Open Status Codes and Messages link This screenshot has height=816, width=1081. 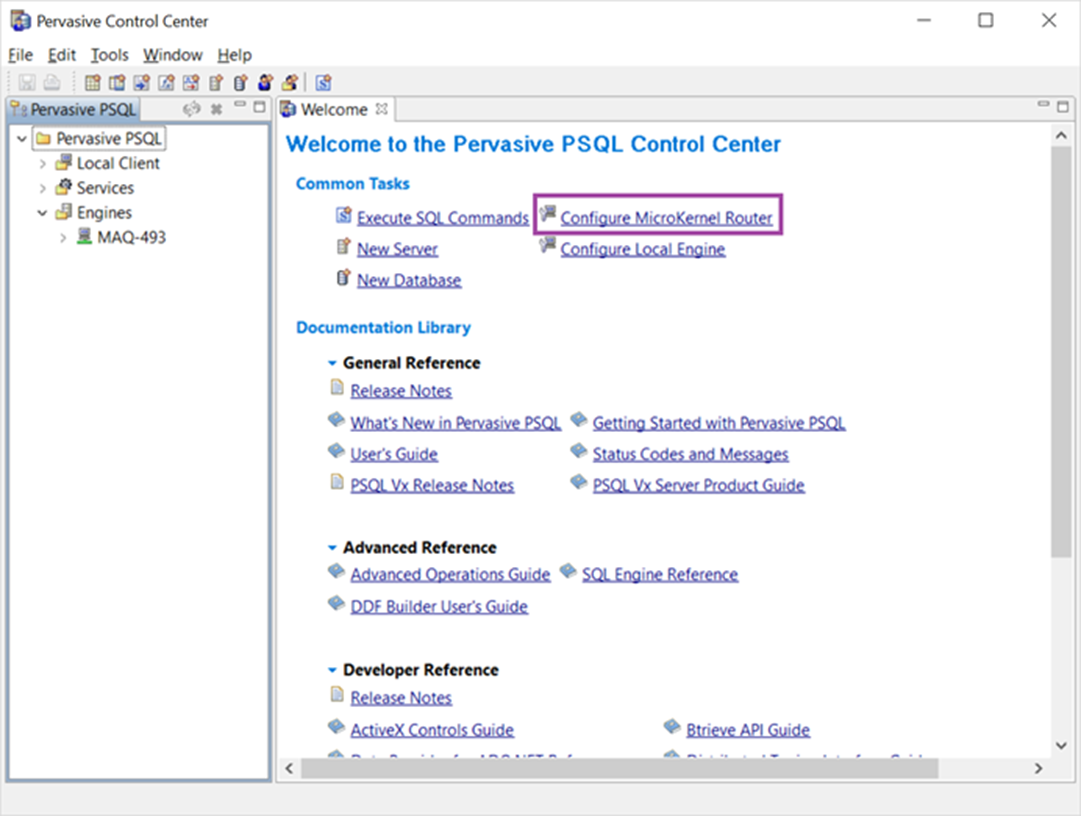click(x=690, y=454)
